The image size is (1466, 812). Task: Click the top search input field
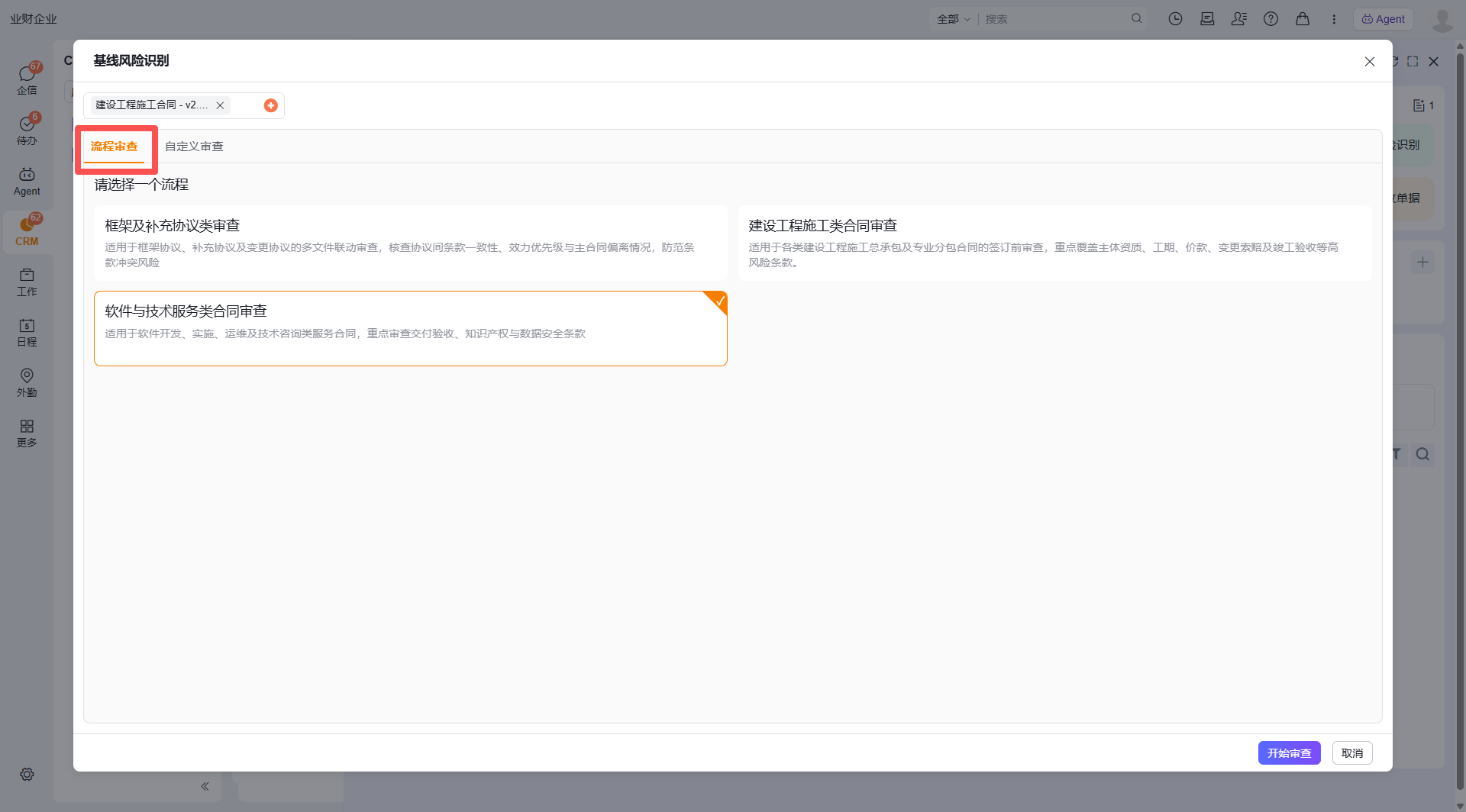[x=1056, y=19]
